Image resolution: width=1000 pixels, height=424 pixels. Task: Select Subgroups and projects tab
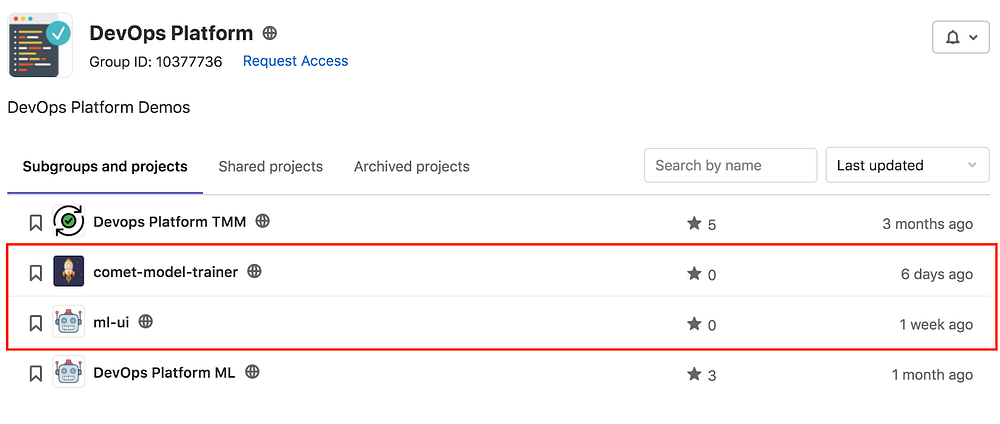point(105,166)
